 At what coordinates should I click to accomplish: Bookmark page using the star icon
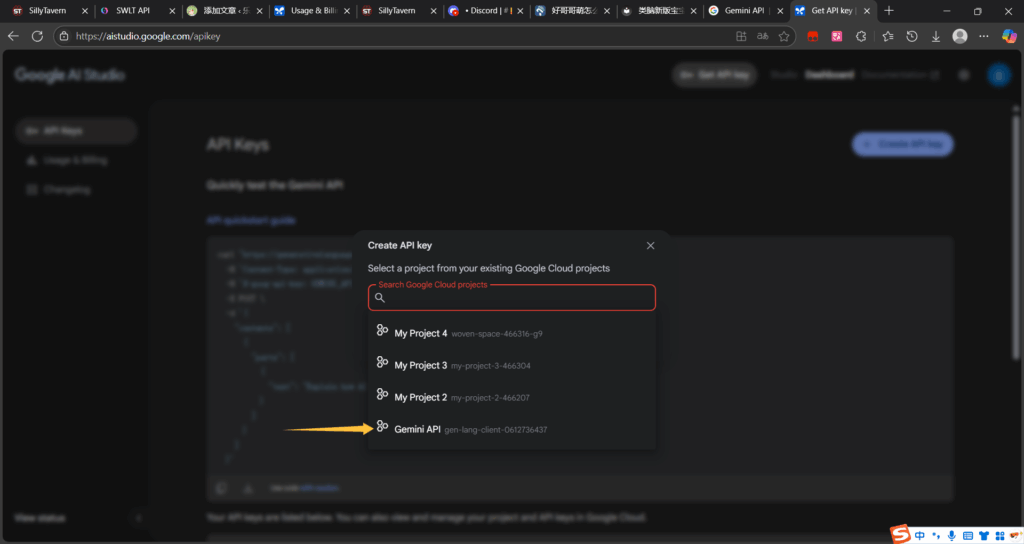[x=785, y=36]
